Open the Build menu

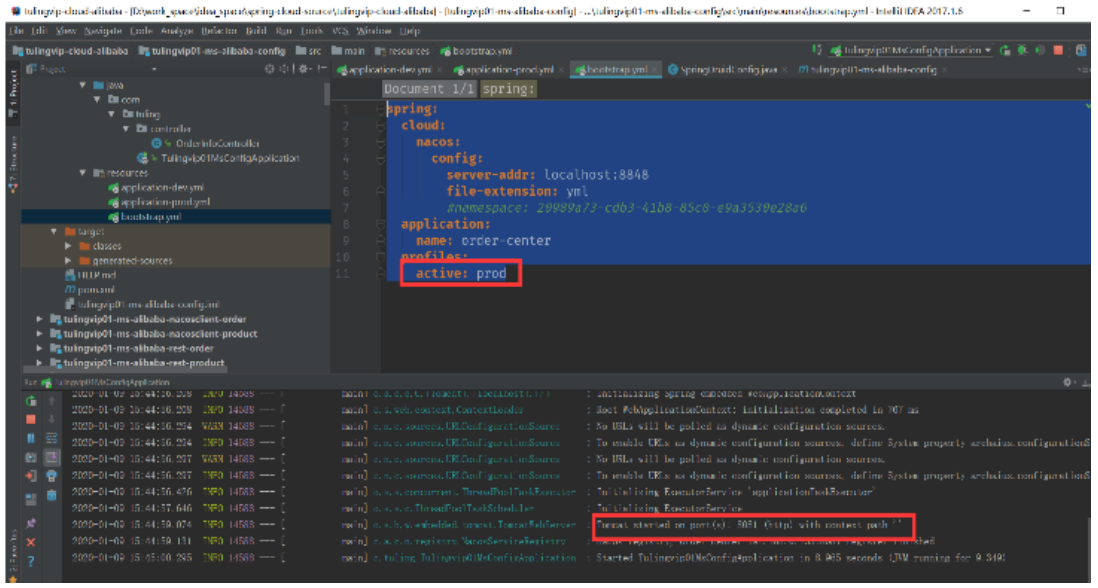coord(256,31)
